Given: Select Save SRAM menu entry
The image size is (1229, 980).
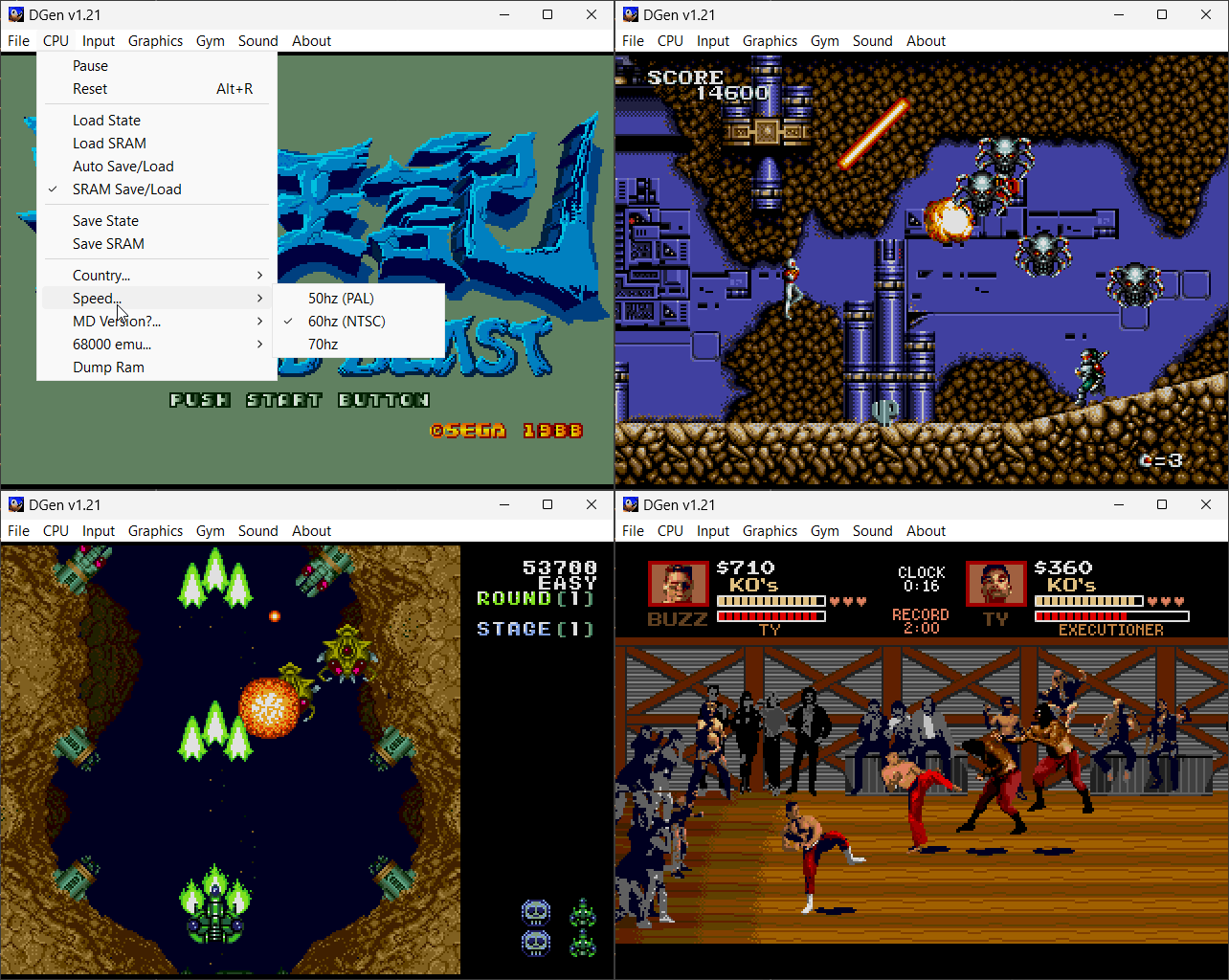Looking at the screenshot, I should (x=157, y=244).
